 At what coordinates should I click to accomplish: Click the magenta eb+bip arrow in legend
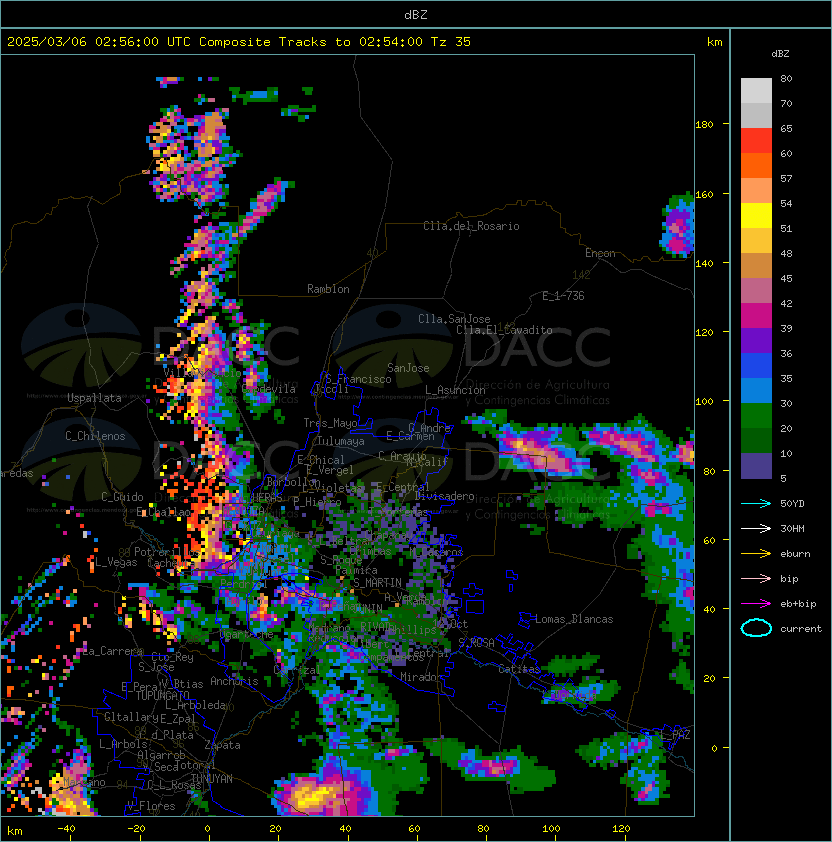pyautogui.click(x=756, y=604)
